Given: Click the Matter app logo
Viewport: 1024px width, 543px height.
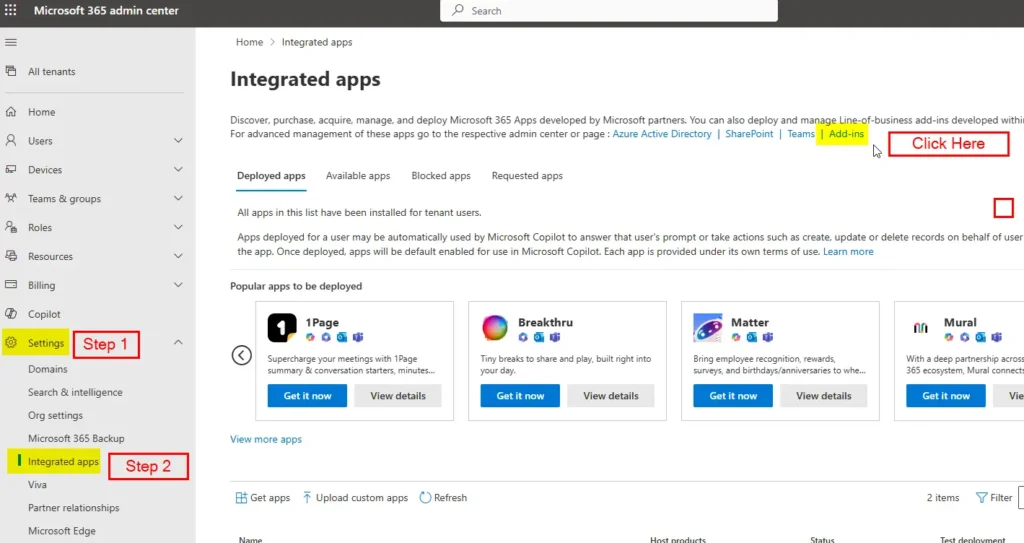Looking at the screenshot, I should coord(708,327).
